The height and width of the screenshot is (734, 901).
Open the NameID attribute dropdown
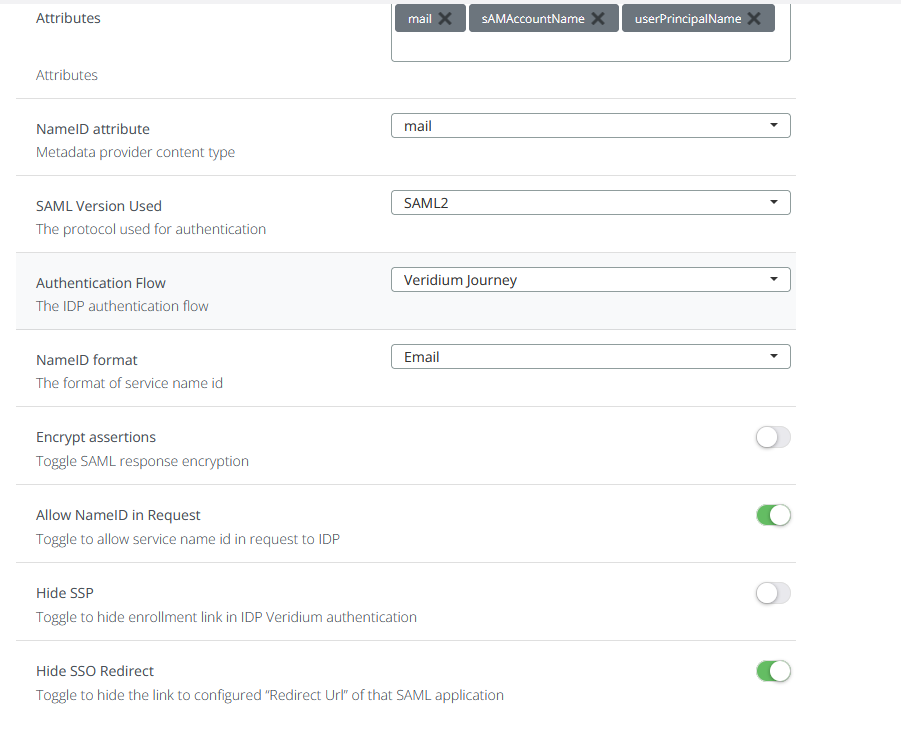(x=590, y=126)
